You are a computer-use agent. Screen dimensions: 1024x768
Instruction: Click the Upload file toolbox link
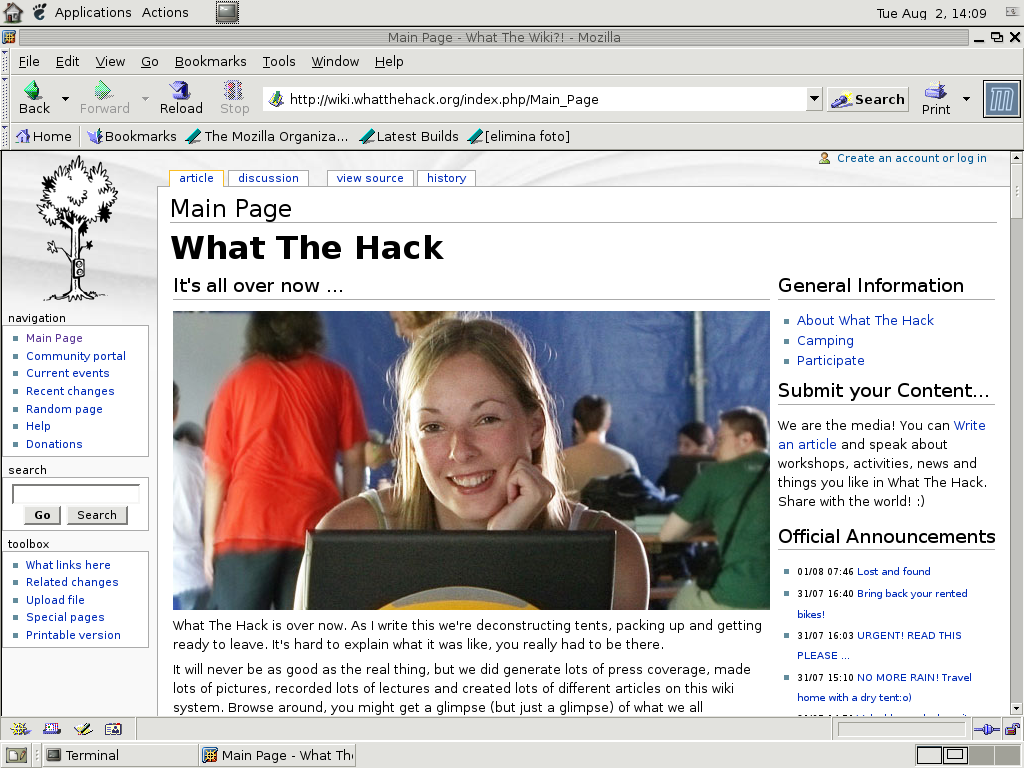pyautogui.click(x=55, y=600)
